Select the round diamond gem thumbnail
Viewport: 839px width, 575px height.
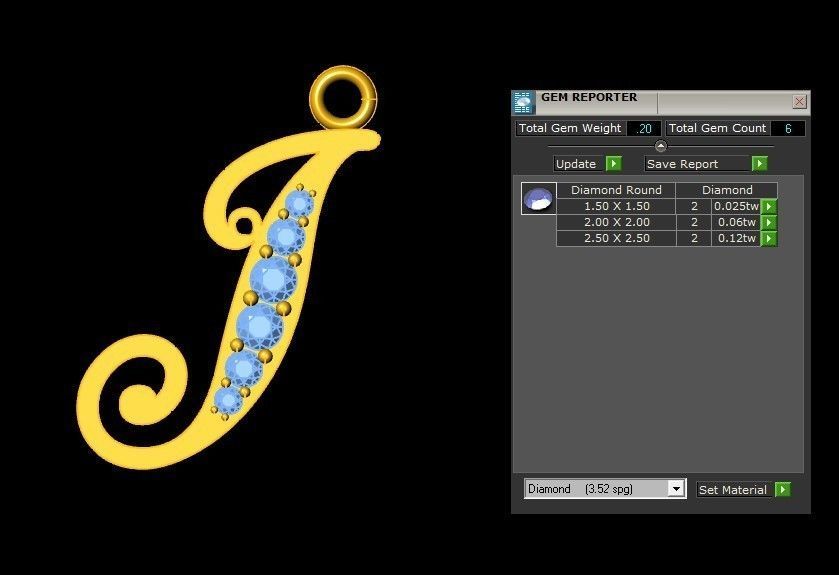tap(538, 198)
